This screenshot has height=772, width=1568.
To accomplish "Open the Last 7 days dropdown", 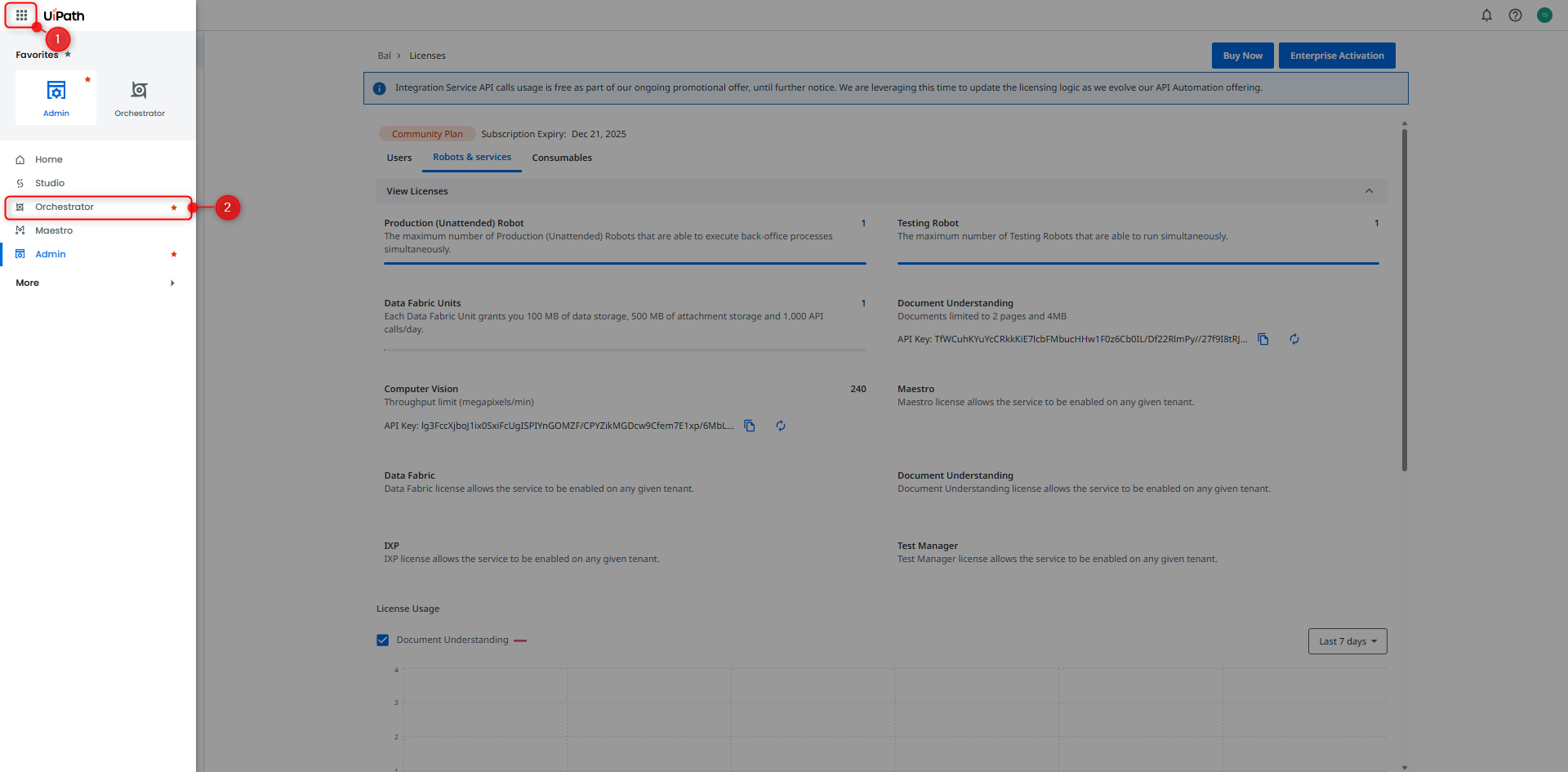I will 1347,641.
